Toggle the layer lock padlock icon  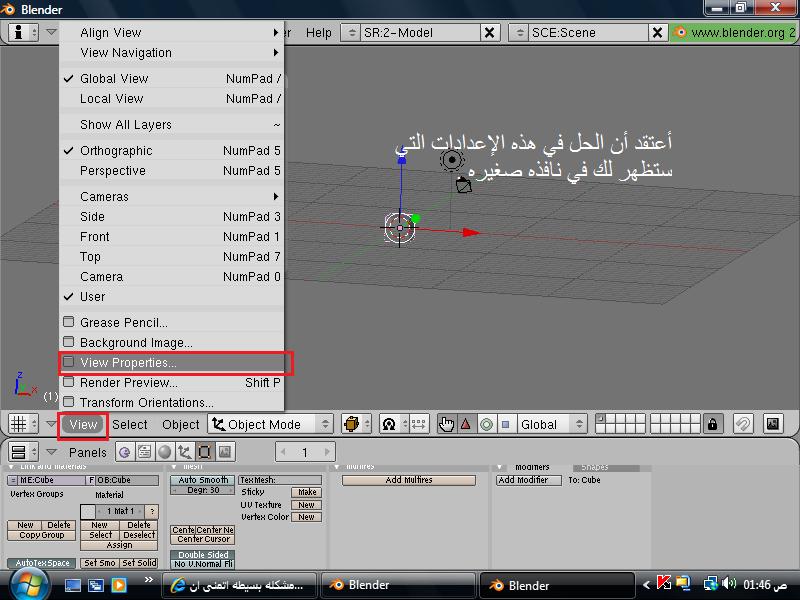tap(712, 424)
